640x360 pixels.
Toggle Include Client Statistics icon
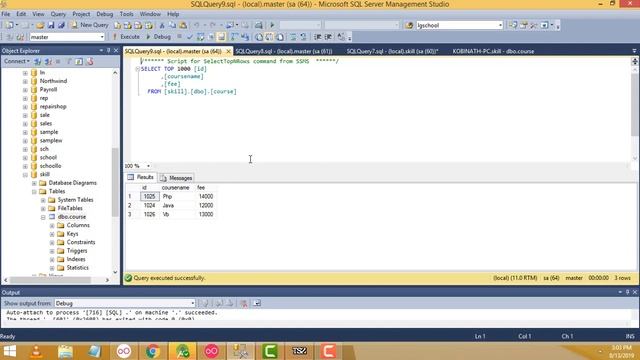245,37
